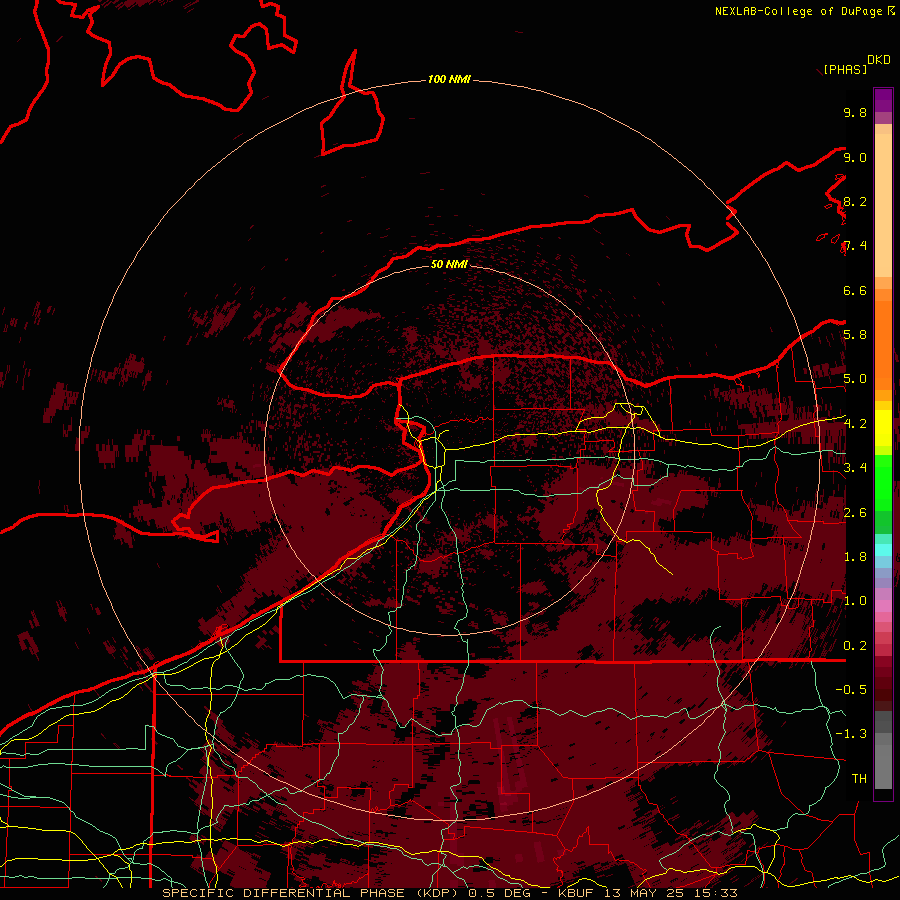Click the TH label on the color scale
The width and height of the screenshot is (900, 900).
[859, 779]
